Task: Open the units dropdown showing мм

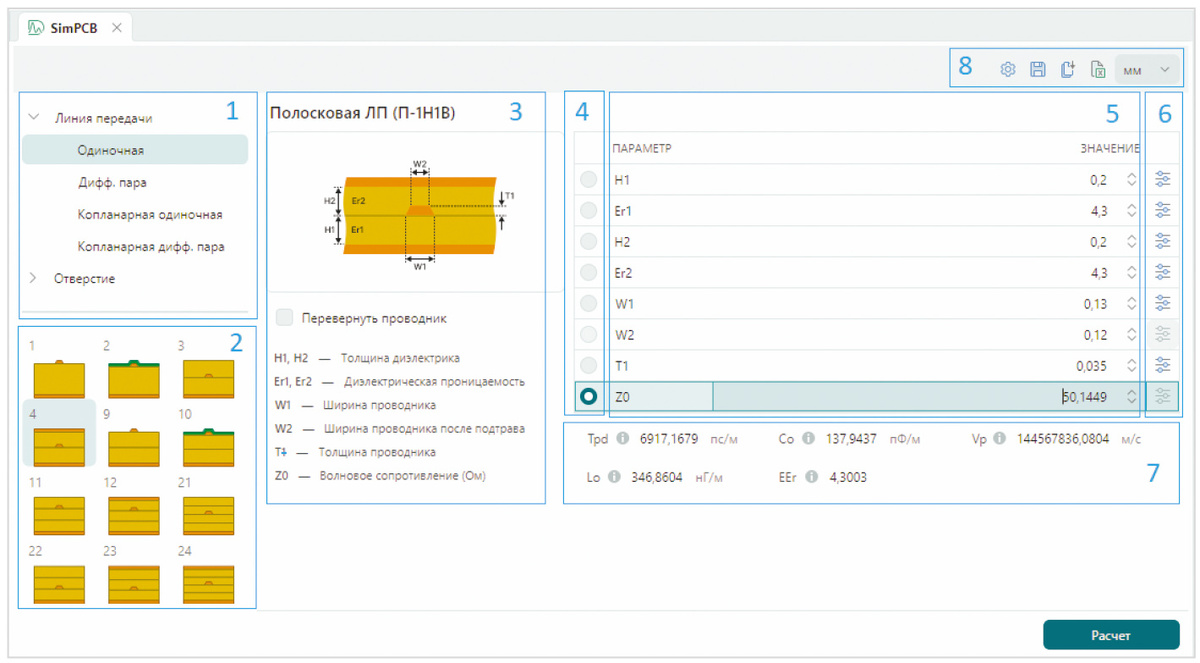Action: 1147,70
